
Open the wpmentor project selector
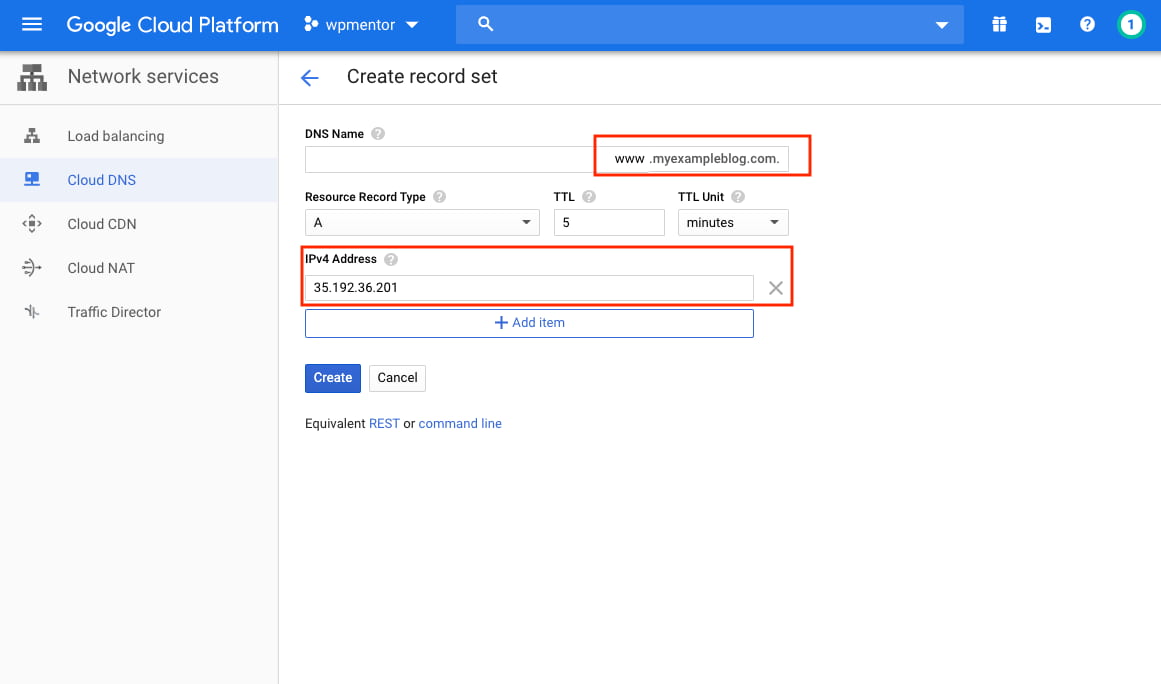pyautogui.click(x=361, y=24)
